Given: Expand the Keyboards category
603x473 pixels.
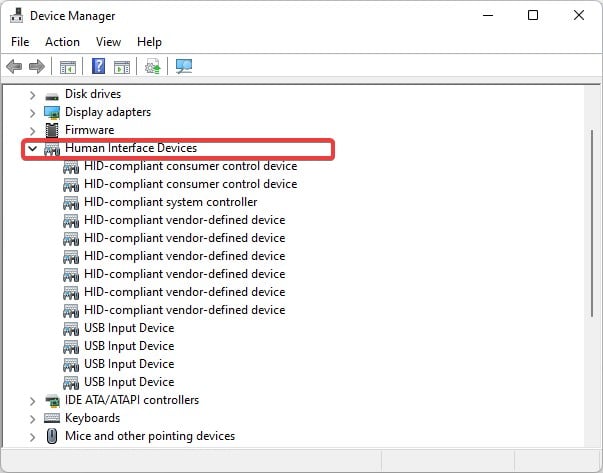Looking at the screenshot, I should (x=32, y=418).
